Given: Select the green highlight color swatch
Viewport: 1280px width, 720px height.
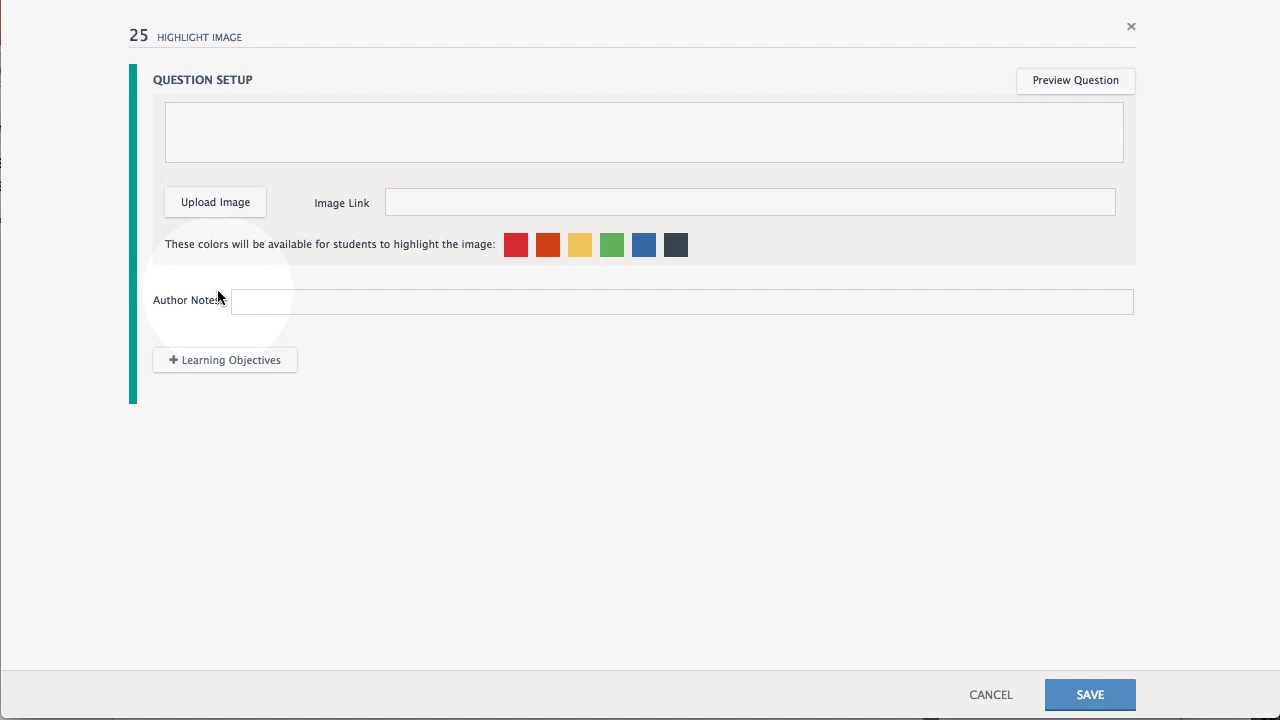Looking at the screenshot, I should pos(612,245).
